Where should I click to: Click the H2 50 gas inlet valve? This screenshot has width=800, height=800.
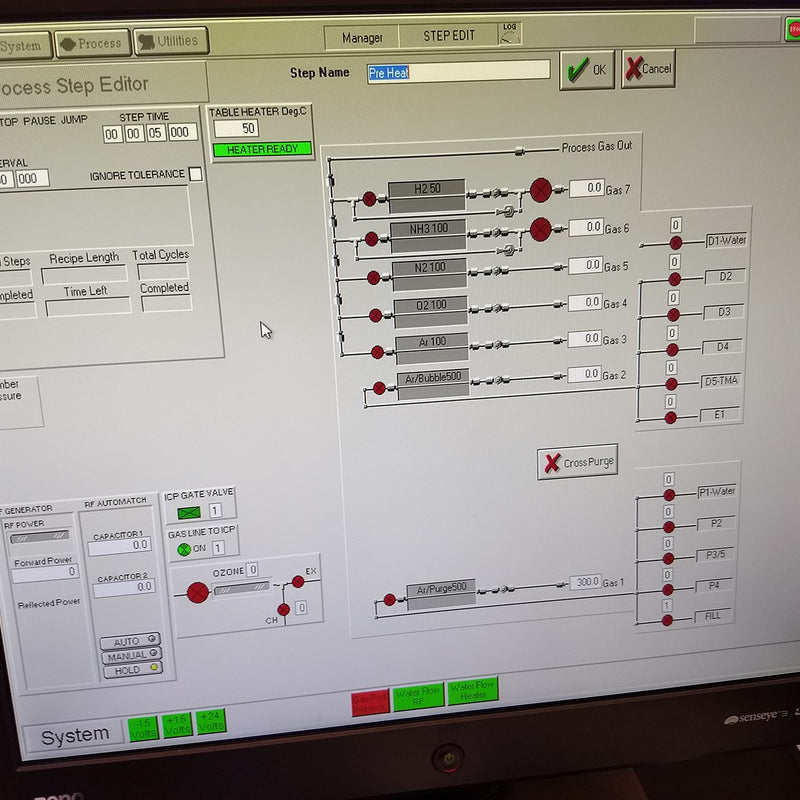pos(369,199)
